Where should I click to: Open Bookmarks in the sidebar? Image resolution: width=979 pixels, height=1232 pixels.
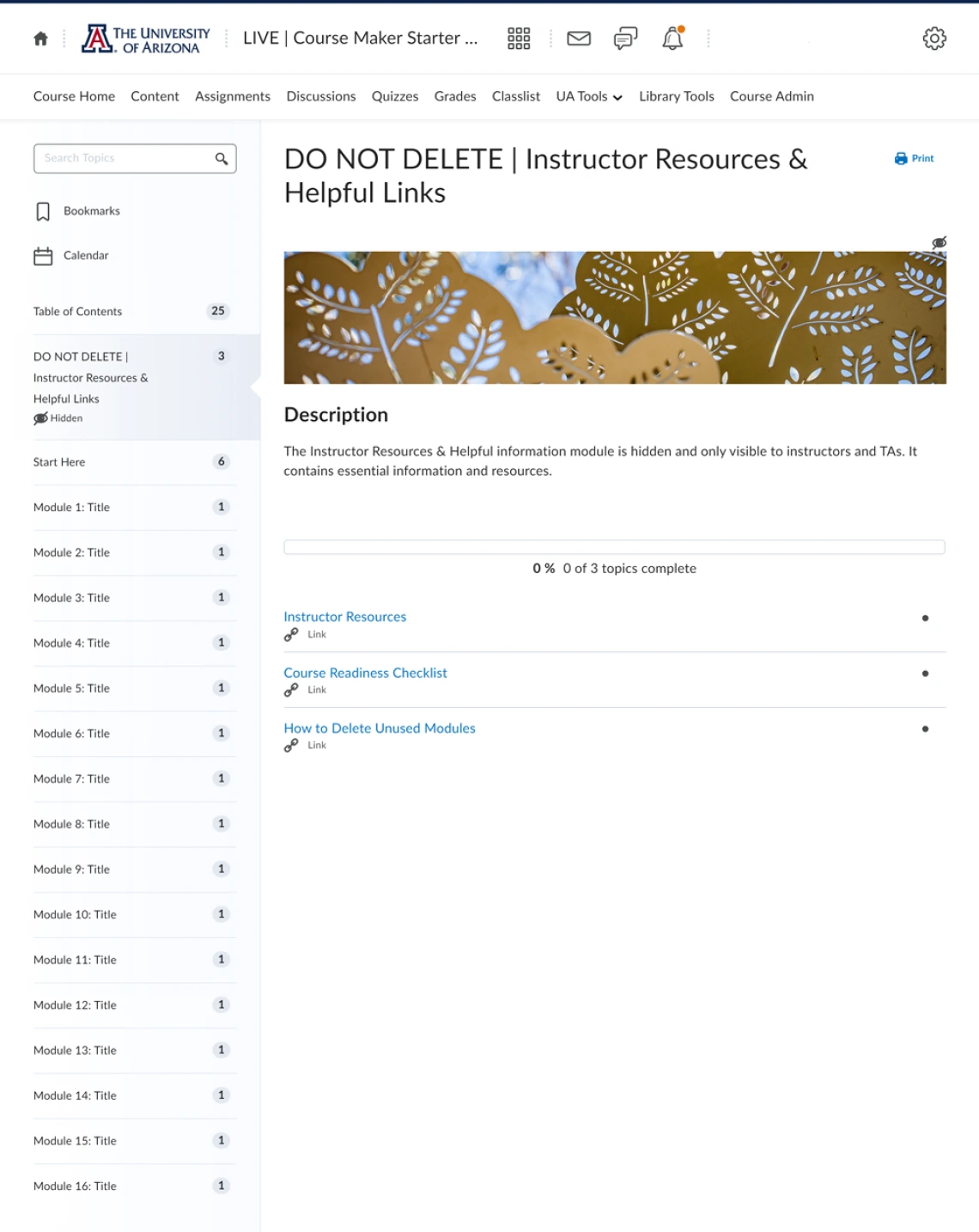[92, 211]
